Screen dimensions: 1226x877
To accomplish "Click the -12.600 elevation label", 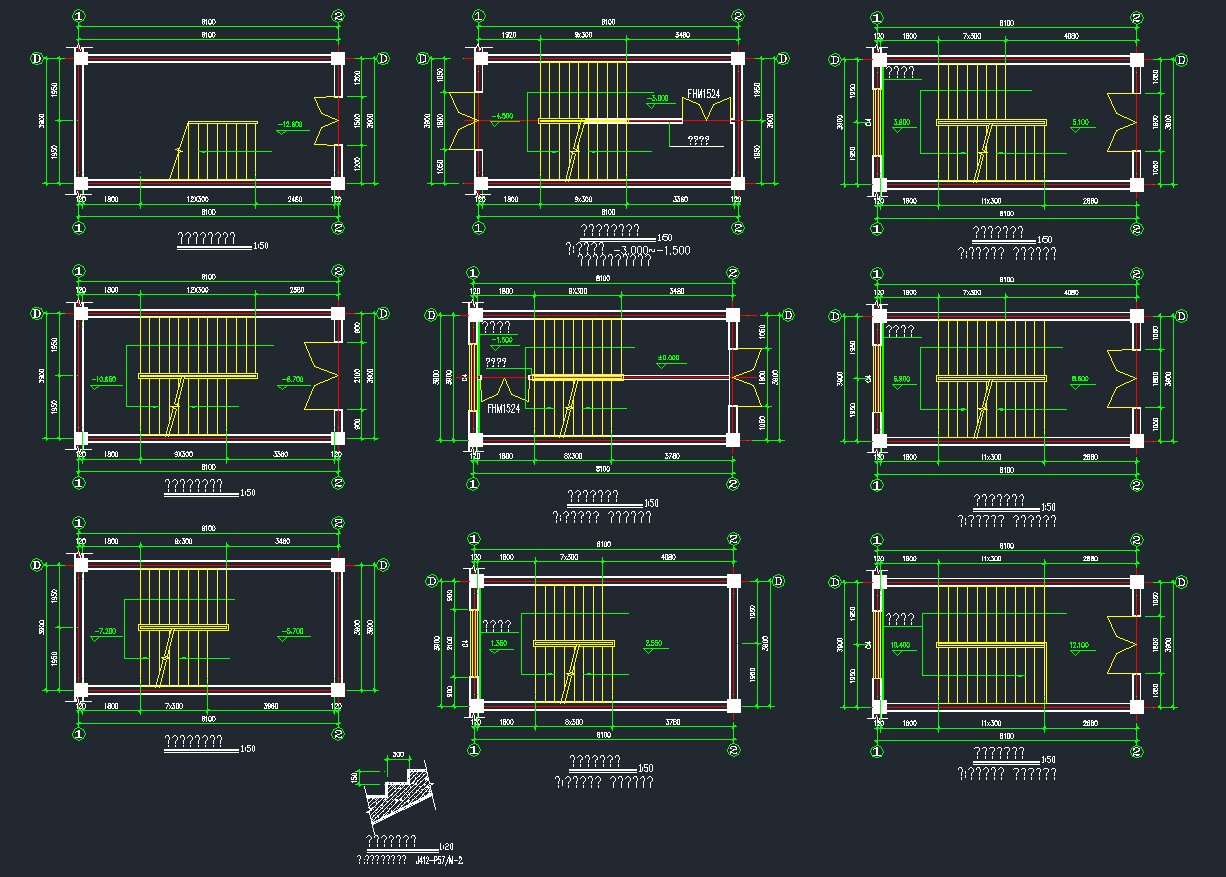I will 291,124.
